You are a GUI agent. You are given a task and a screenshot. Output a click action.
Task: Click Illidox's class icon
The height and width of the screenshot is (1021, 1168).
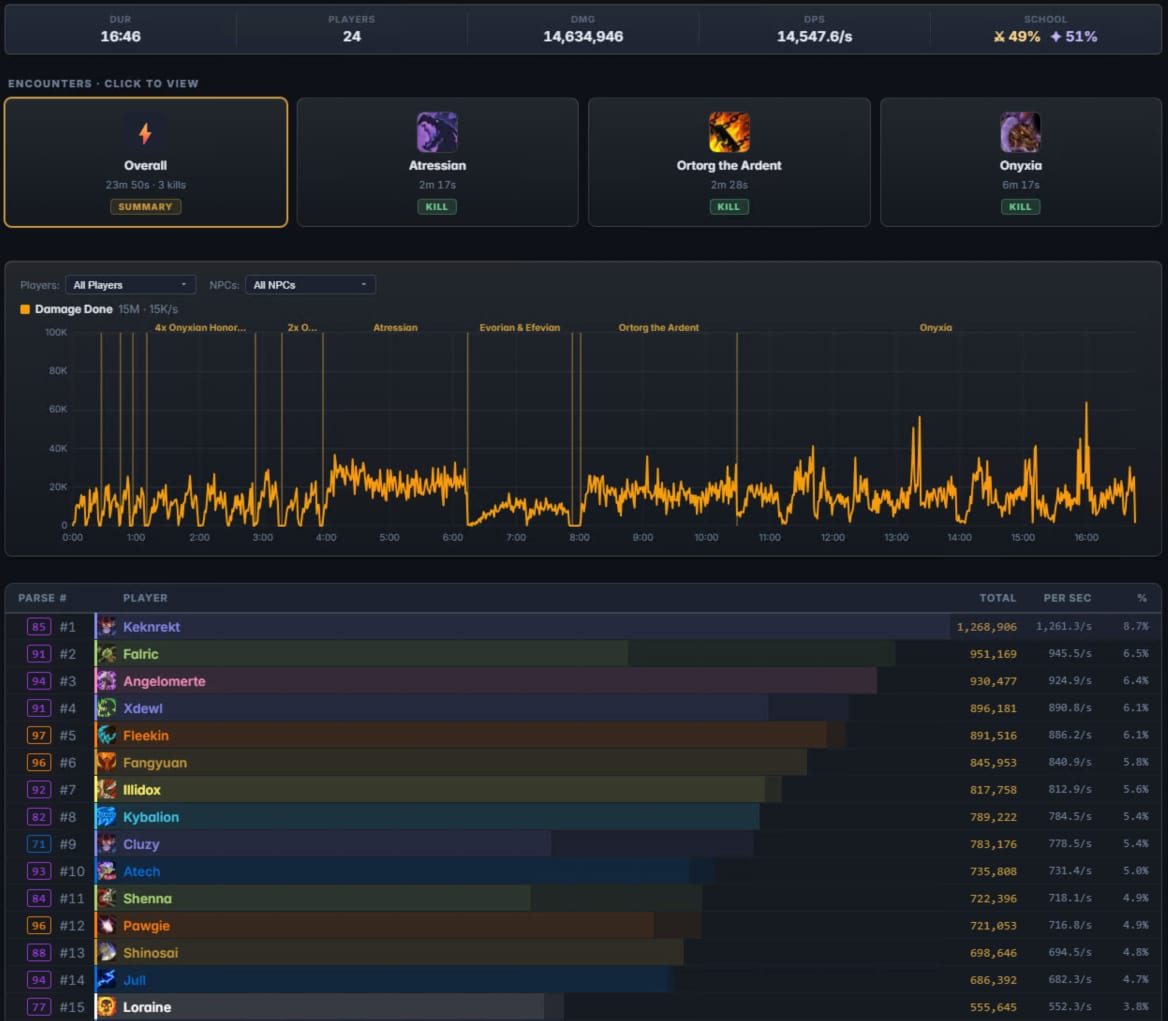(107, 790)
